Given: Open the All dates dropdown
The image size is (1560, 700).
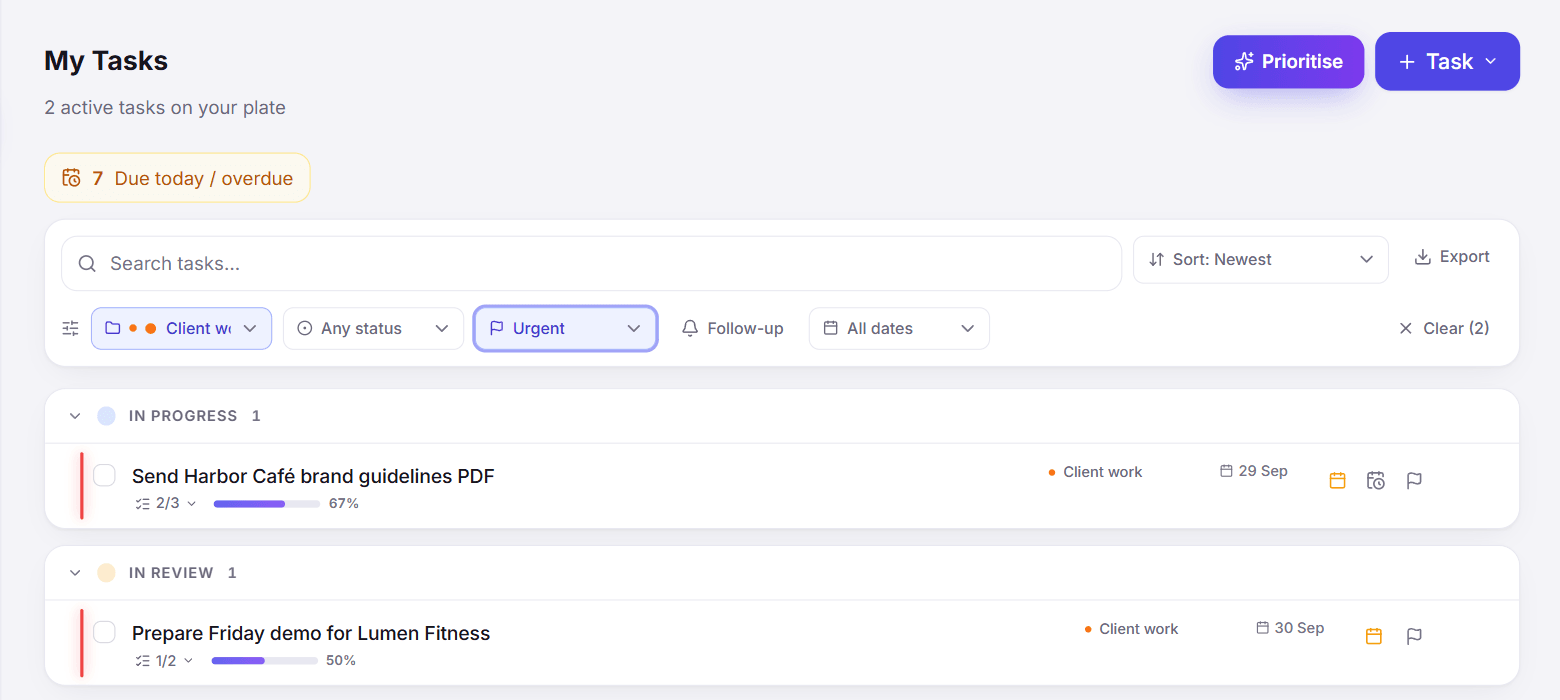Looking at the screenshot, I should (x=899, y=328).
